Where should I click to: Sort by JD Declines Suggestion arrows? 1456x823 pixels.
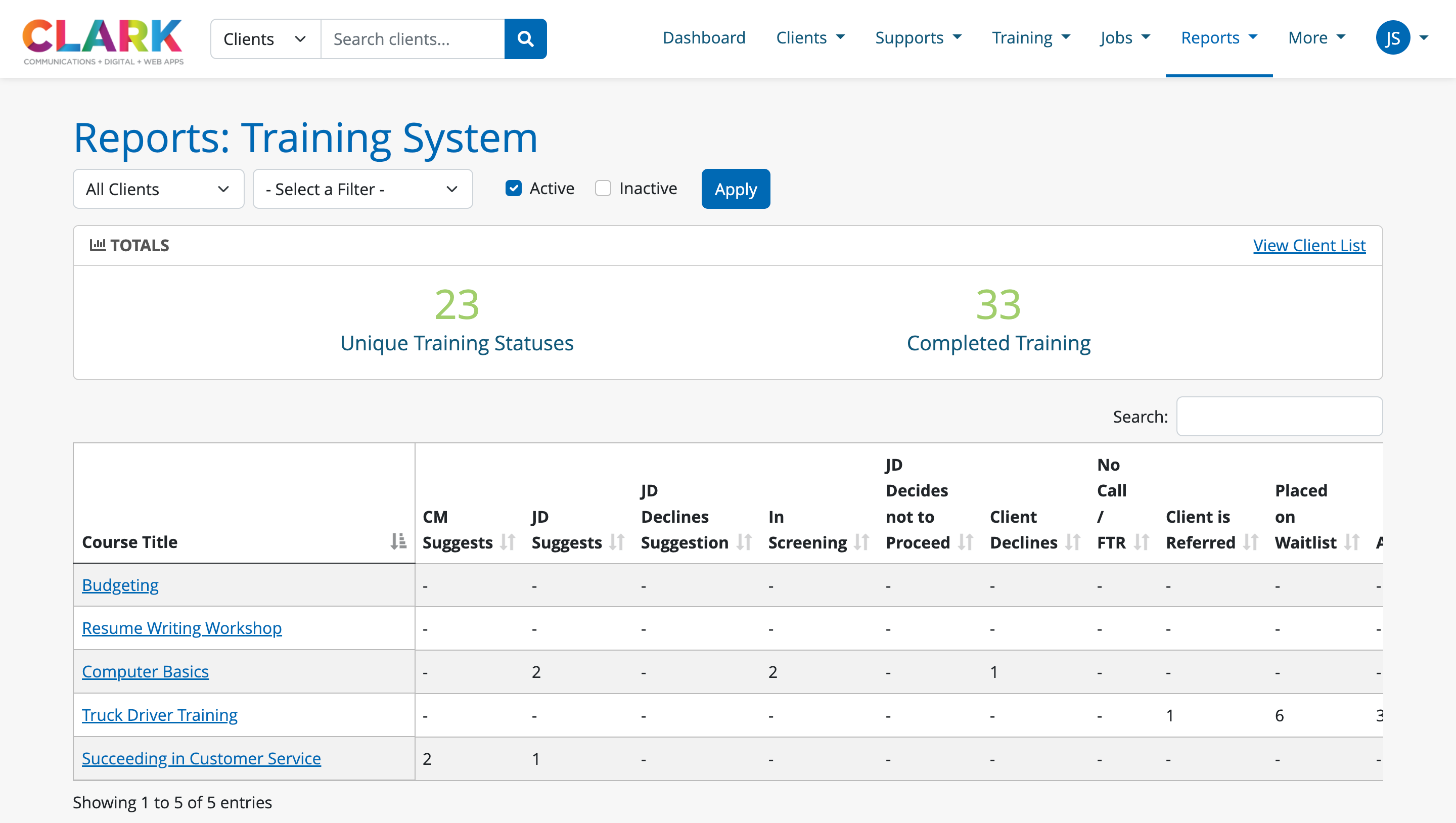[744, 542]
